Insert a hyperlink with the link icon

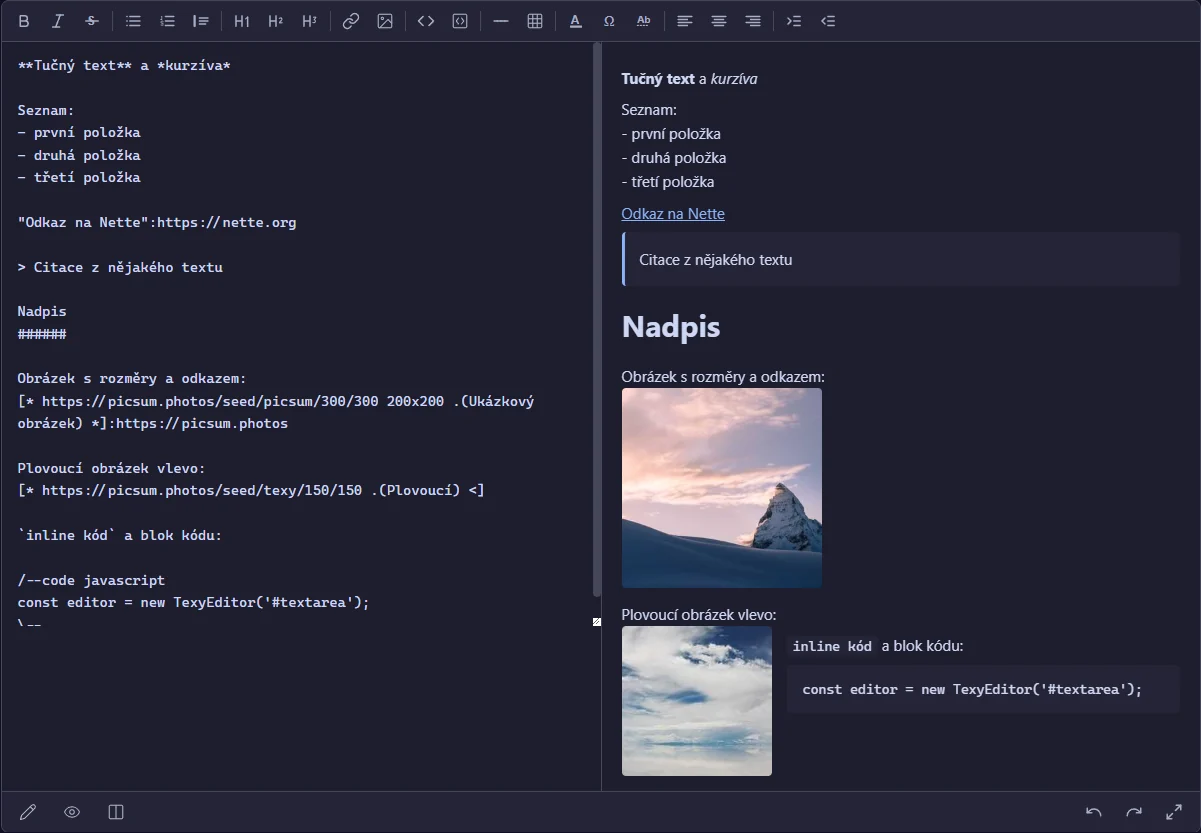pos(351,21)
